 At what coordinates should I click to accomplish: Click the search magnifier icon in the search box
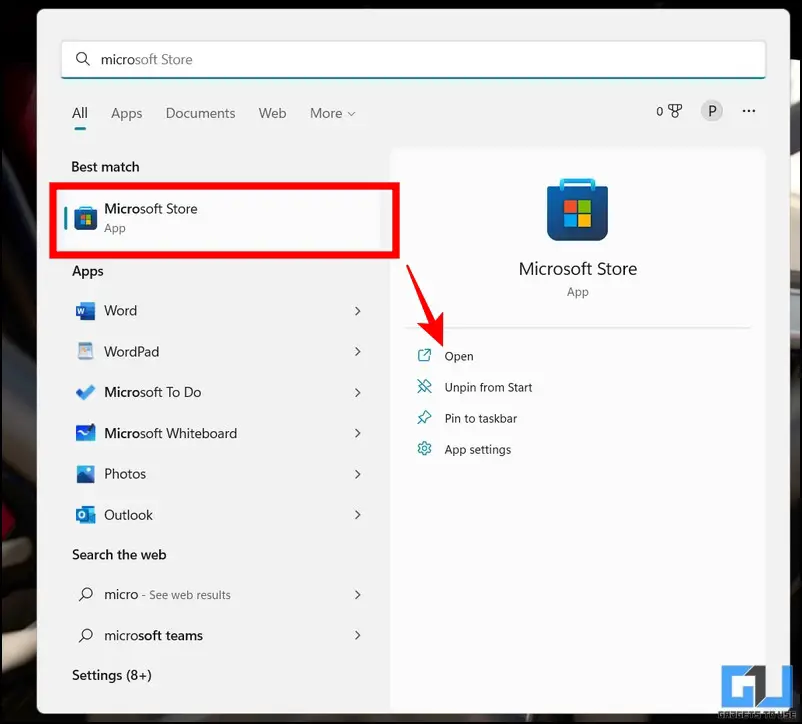point(82,59)
